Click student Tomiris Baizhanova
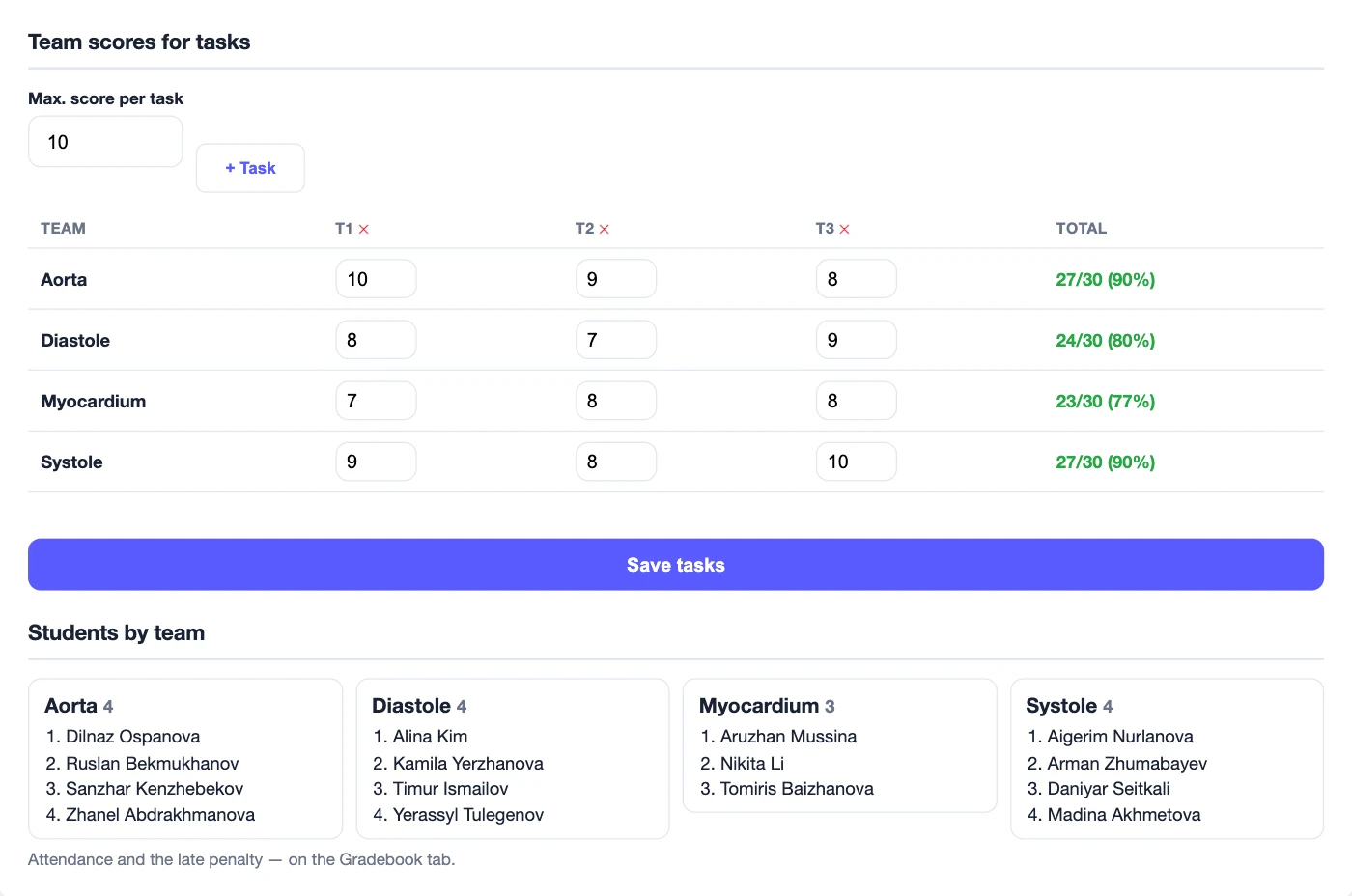This screenshot has height=896, width=1352. 797,789
